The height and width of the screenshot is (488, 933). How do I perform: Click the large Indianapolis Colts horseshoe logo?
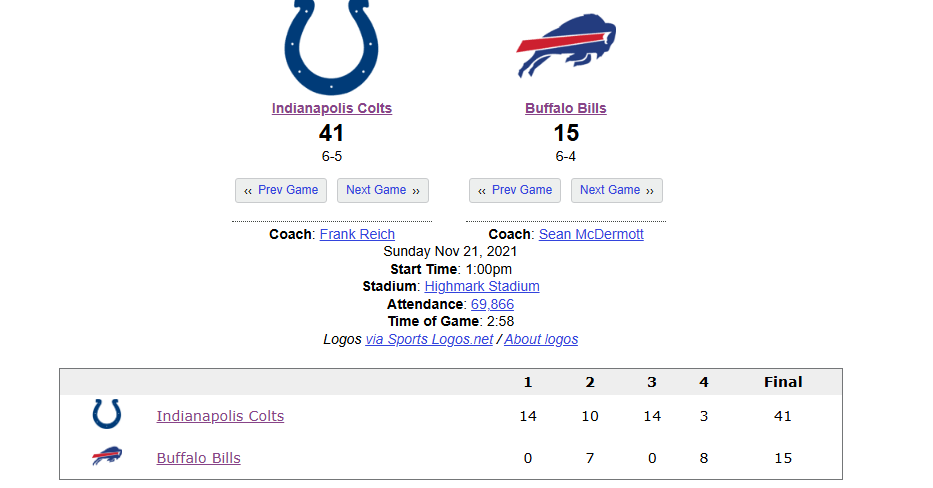[x=331, y=45]
